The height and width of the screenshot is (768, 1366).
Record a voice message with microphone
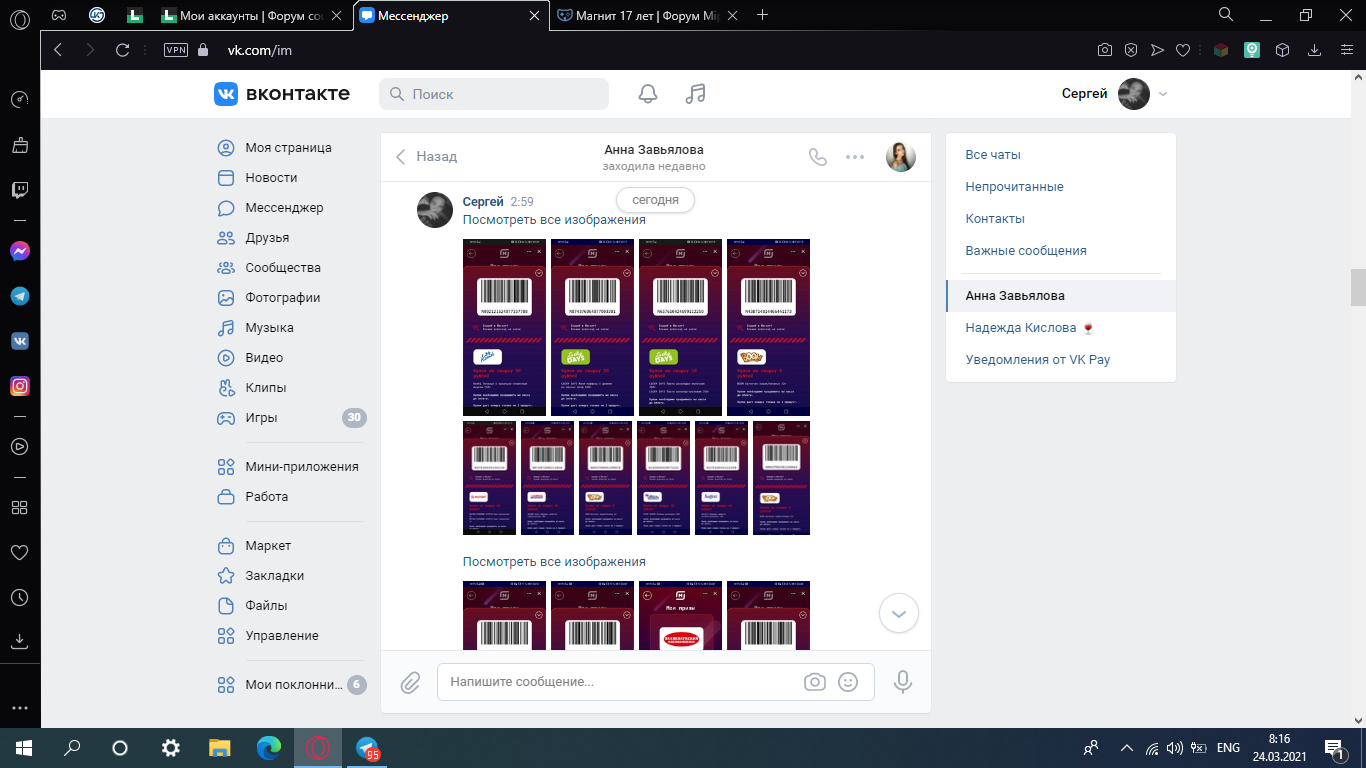click(902, 682)
